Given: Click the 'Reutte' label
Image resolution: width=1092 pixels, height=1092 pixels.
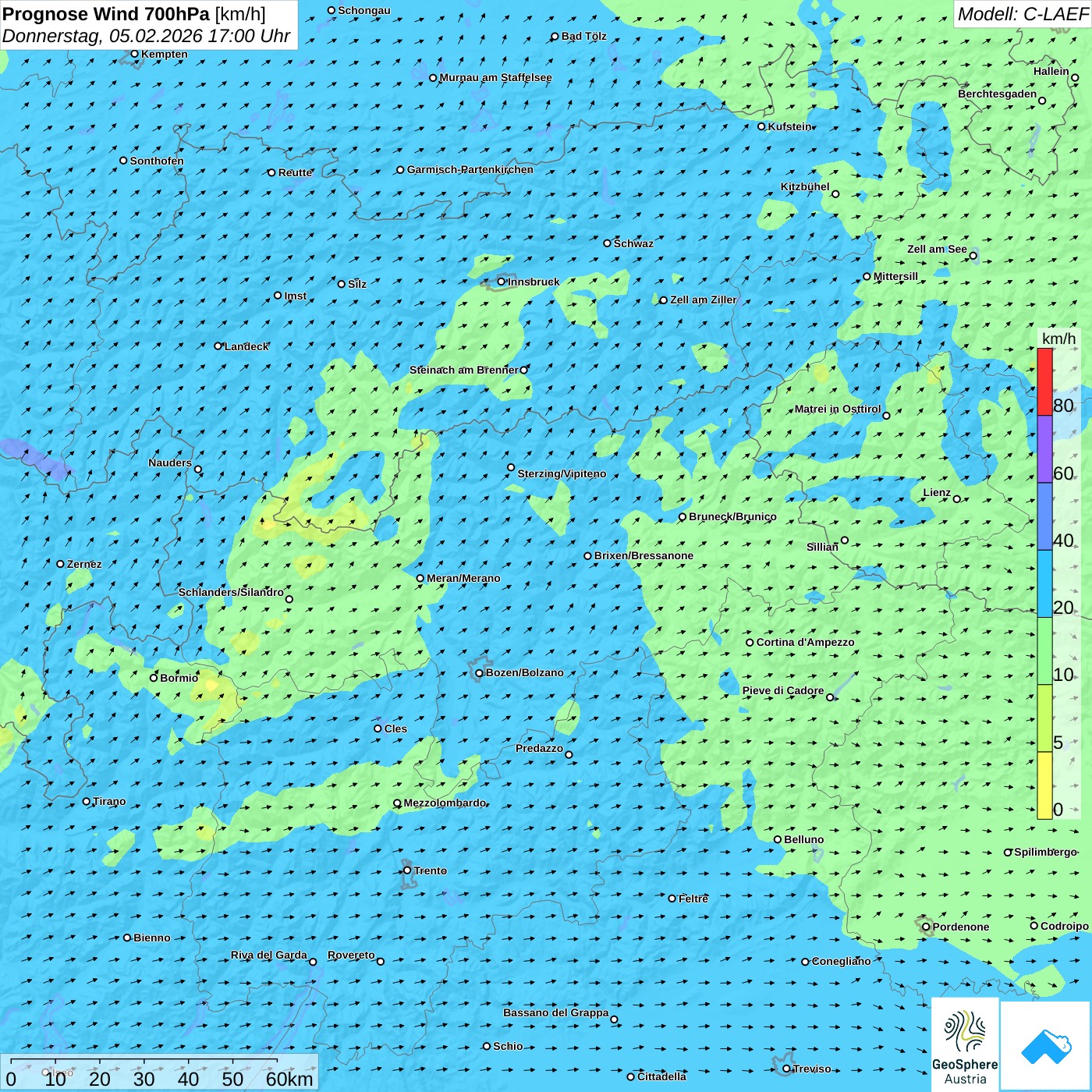Looking at the screenshot, I should point(296,172).
